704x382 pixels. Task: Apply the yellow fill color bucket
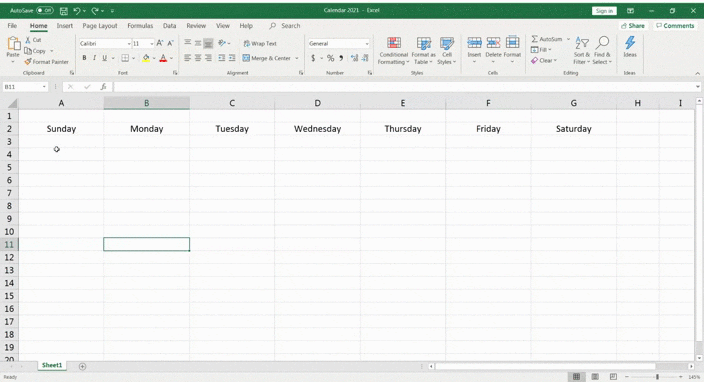[146, 58]
